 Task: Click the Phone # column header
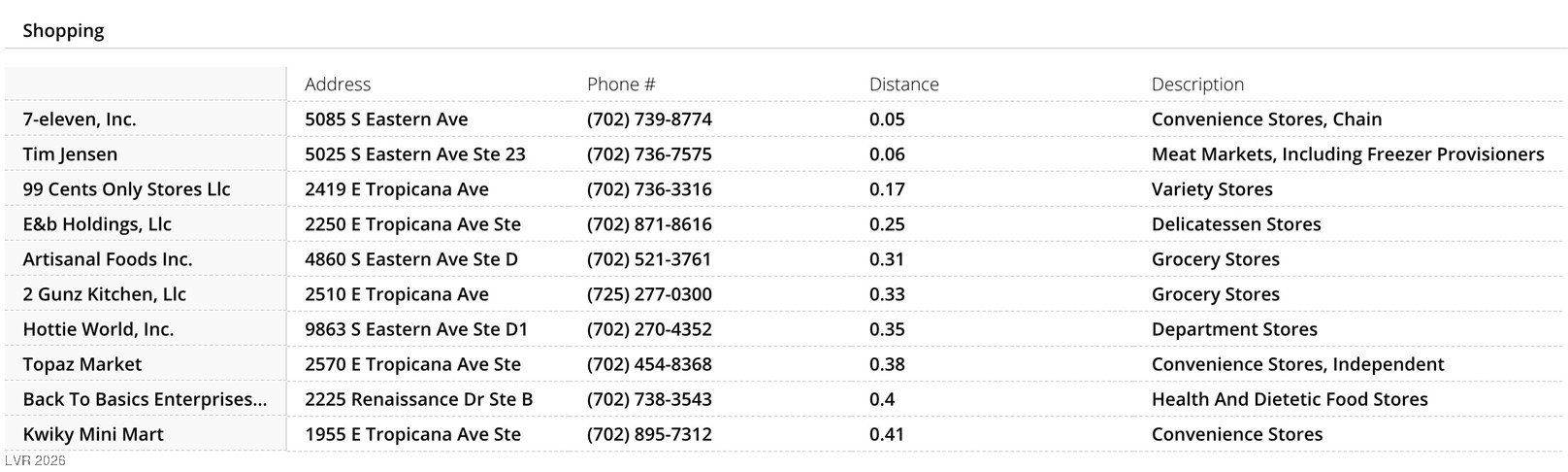coord(621,84)
